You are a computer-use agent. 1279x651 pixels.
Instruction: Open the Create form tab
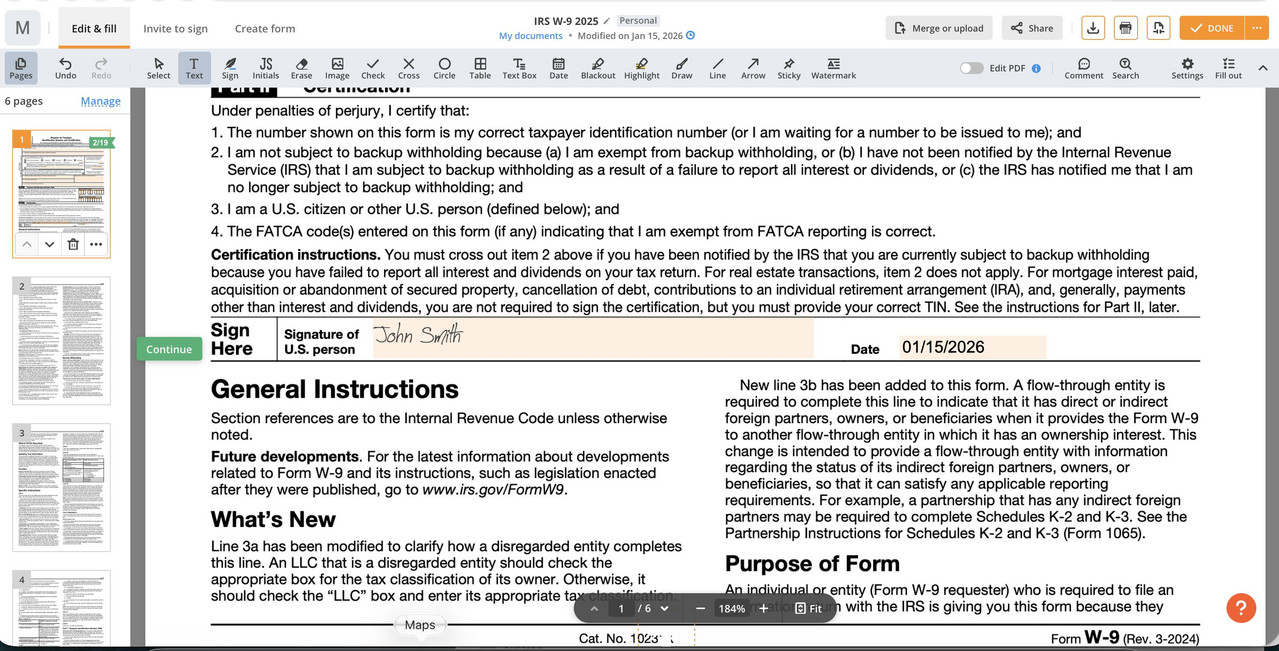pos(263,28)
